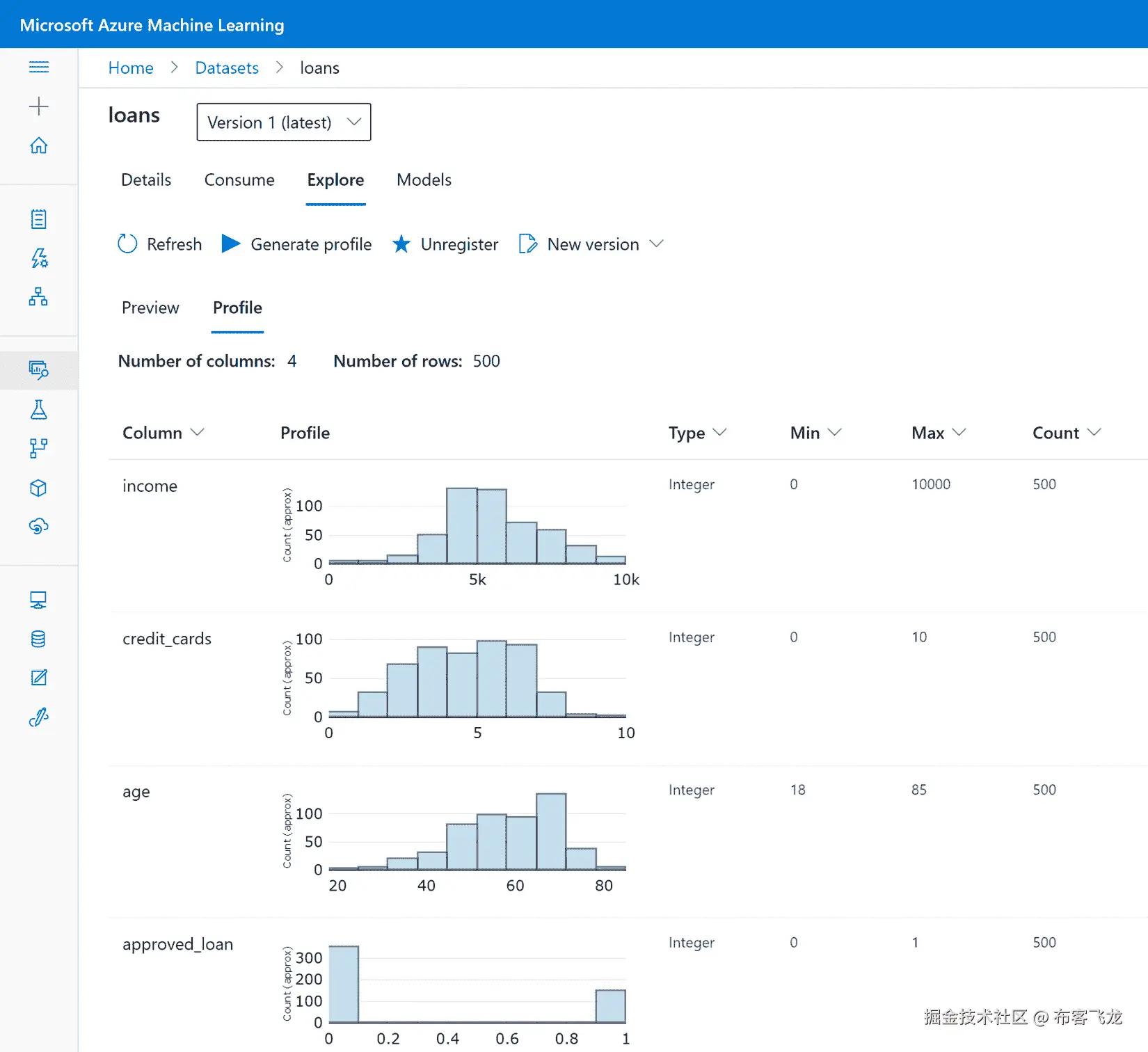
Task: Open Automated ML lightning icon
Action: tap(39, 258)
